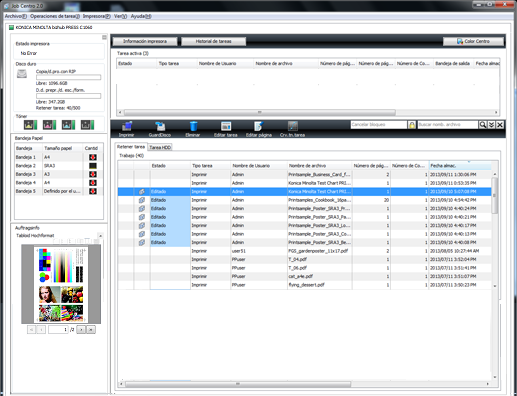The width and height of the screenshot is (517, 396).
Task: Open the Operaciones de tarea menu
Action: click(55, 16)
